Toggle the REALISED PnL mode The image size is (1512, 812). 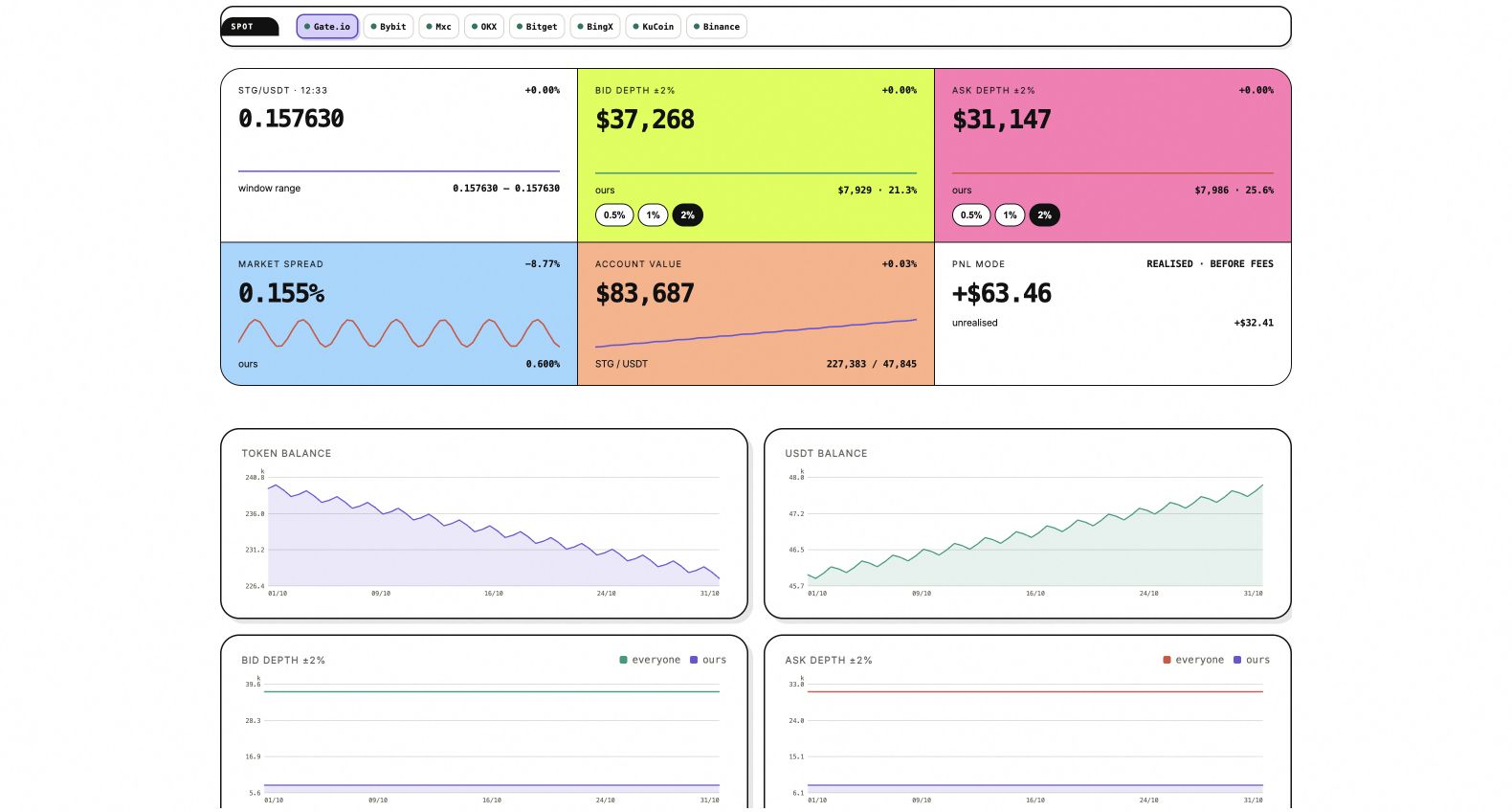point(1169,264)
